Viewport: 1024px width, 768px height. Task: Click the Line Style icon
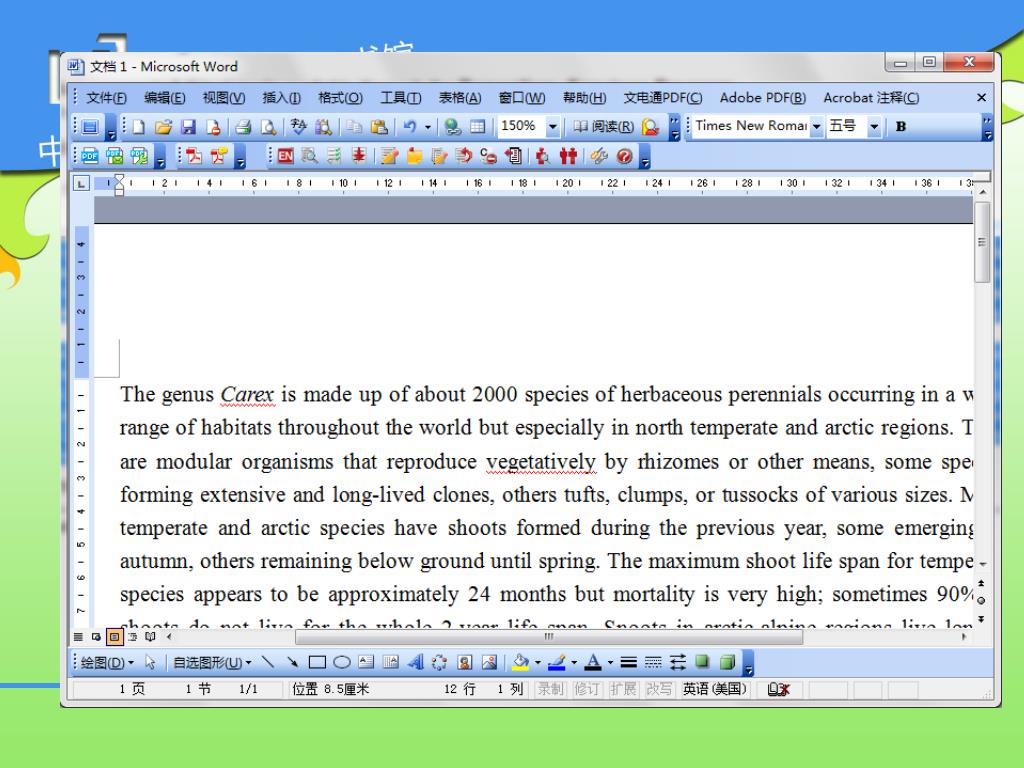(628, 662)
